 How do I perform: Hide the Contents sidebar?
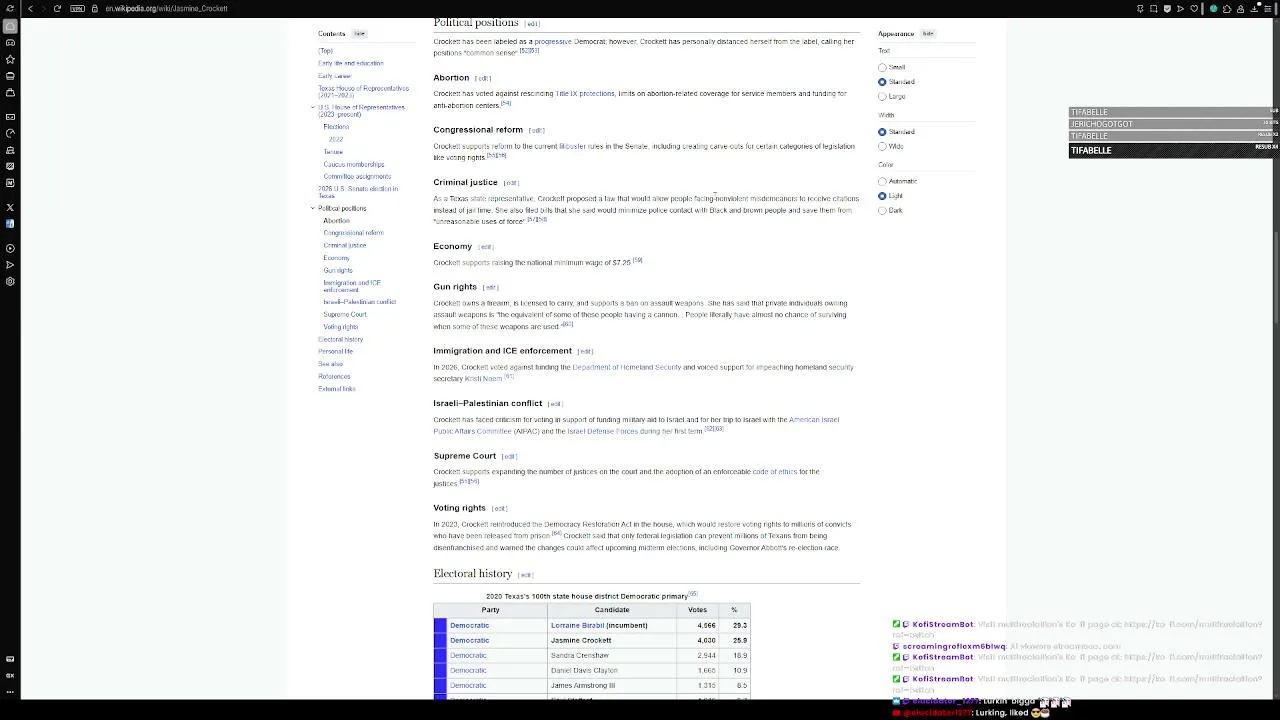point(359,34)
